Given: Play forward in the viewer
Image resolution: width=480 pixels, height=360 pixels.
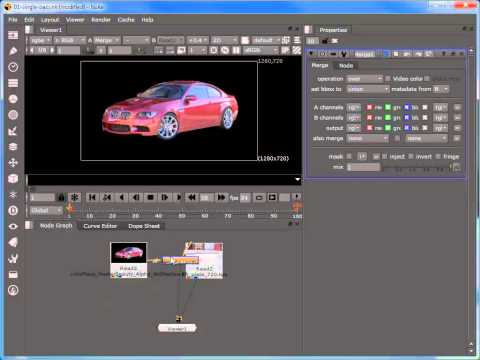Looking at the screenshot, I should coord(179,197).
